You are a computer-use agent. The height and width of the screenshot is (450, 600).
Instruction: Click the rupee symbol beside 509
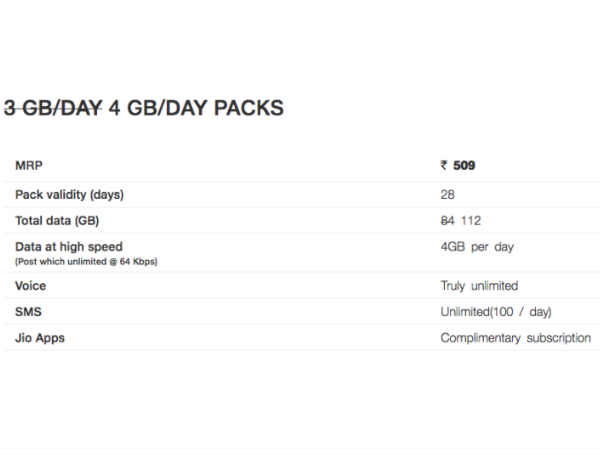pos(444,165)
